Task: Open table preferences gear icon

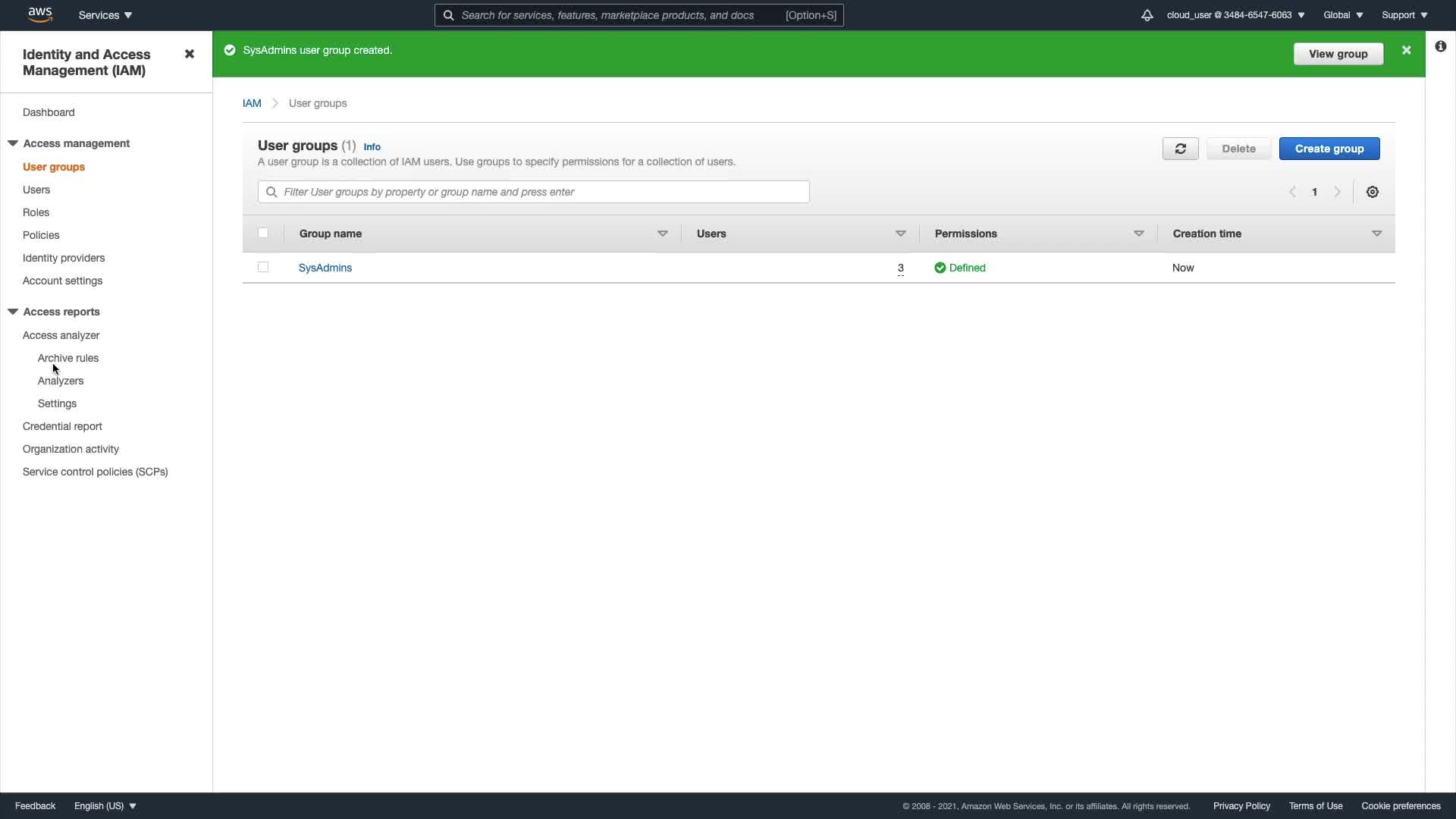Action: 1372,192
